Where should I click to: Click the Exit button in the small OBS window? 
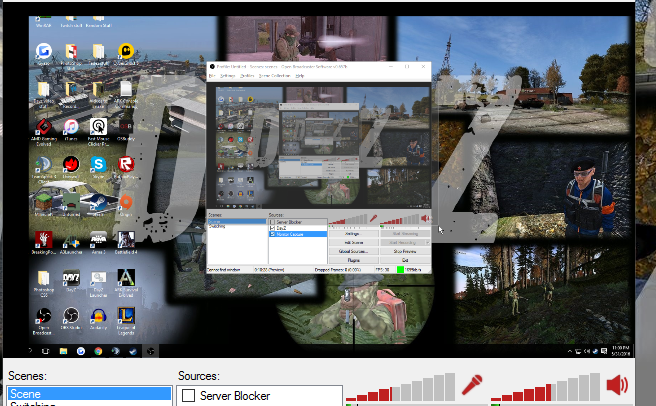405,260
